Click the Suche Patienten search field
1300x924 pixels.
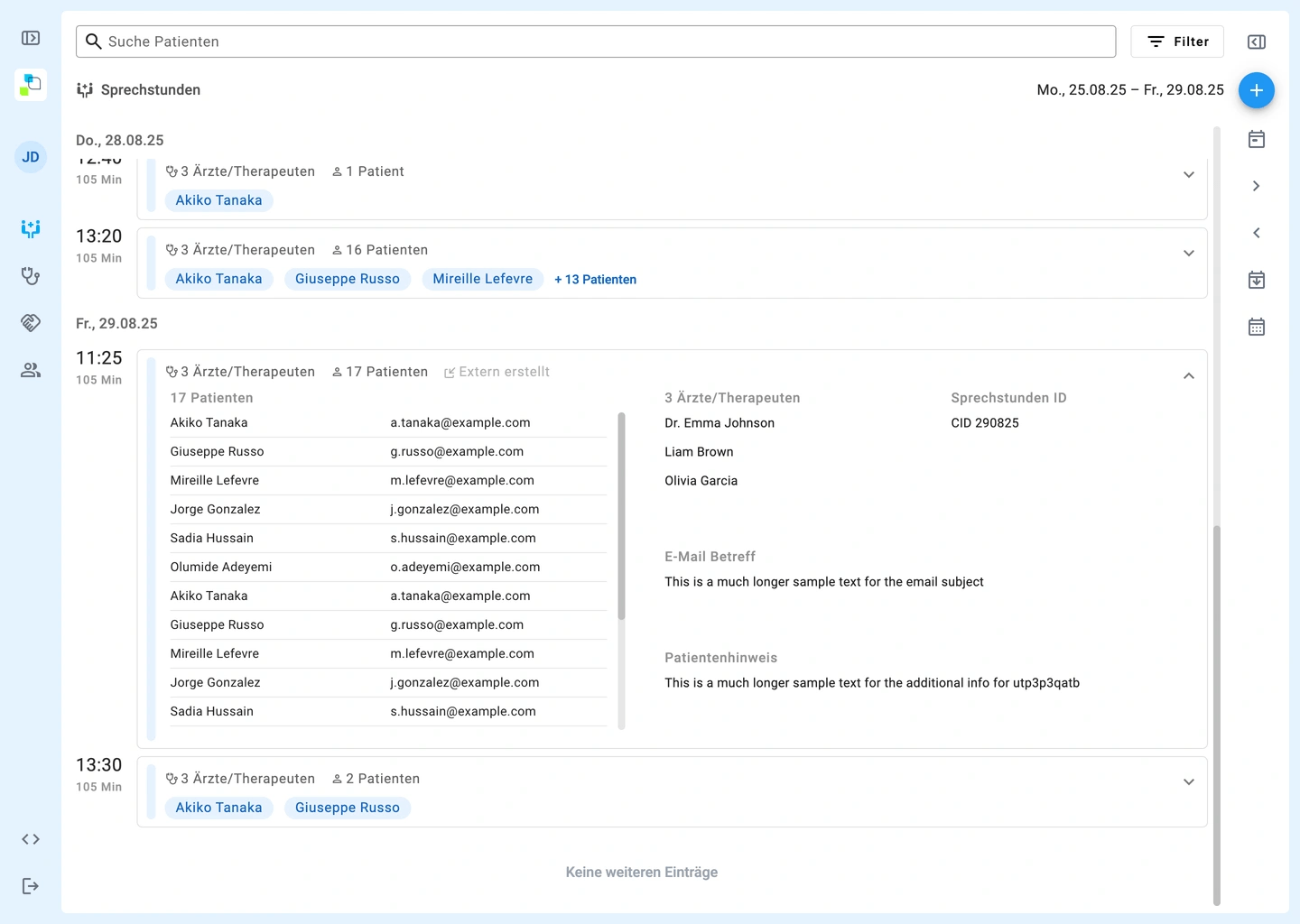tap(596, 42)
